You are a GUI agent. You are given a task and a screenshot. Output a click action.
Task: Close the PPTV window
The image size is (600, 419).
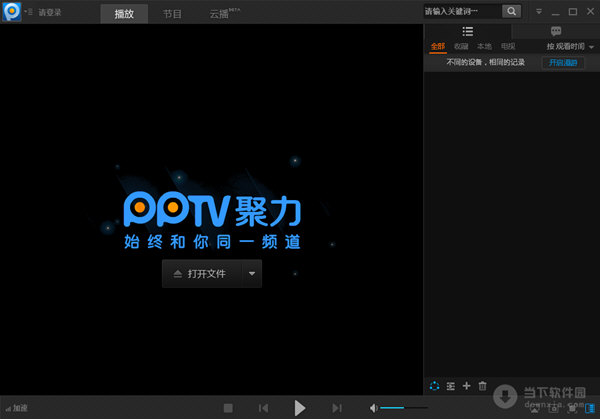[590, 11]
